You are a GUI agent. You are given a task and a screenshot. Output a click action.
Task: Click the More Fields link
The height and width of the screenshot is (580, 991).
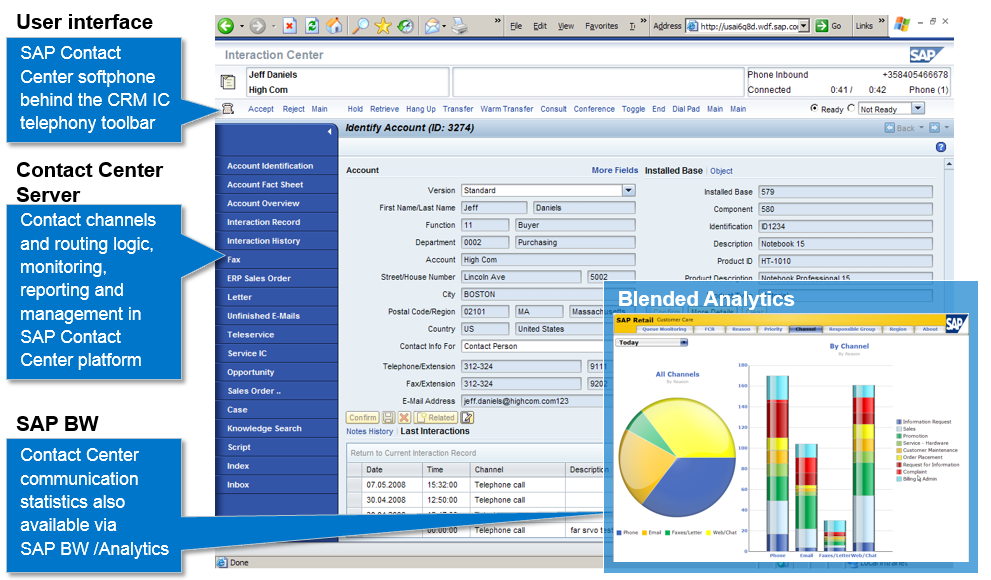(615, 170)
